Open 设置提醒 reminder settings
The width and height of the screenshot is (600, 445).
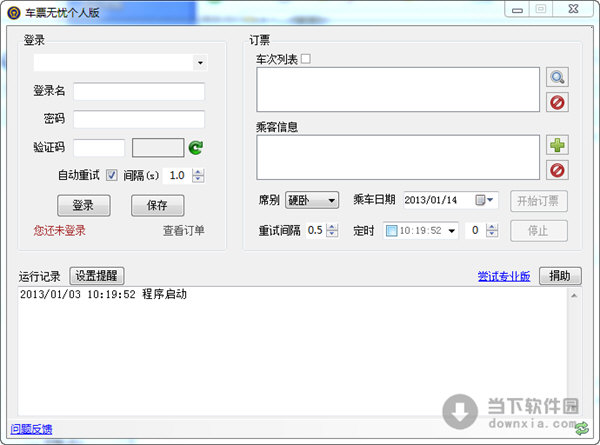(97, 276)
